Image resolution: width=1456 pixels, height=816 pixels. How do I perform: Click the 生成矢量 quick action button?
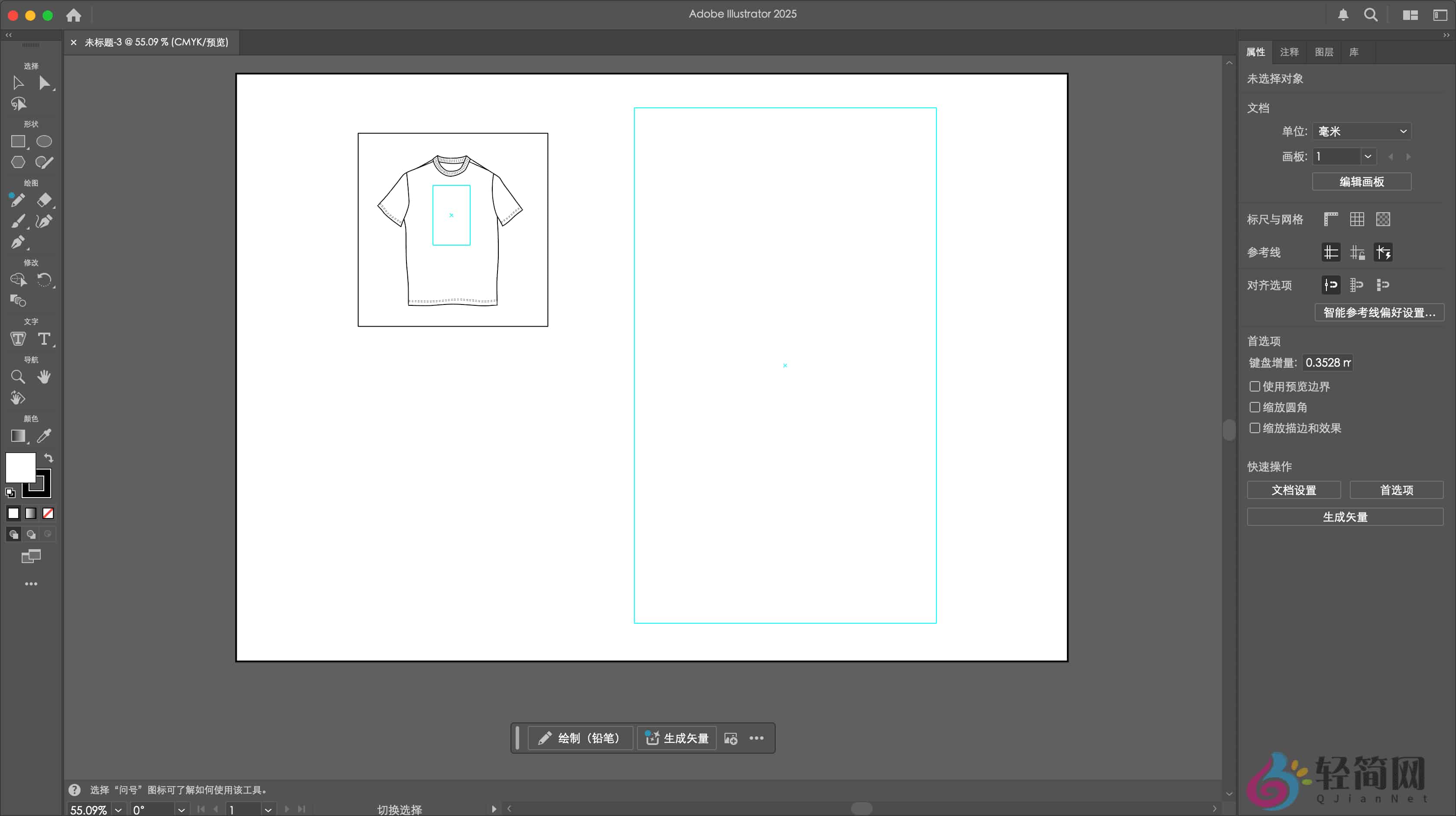click(x=1345, y=517)
